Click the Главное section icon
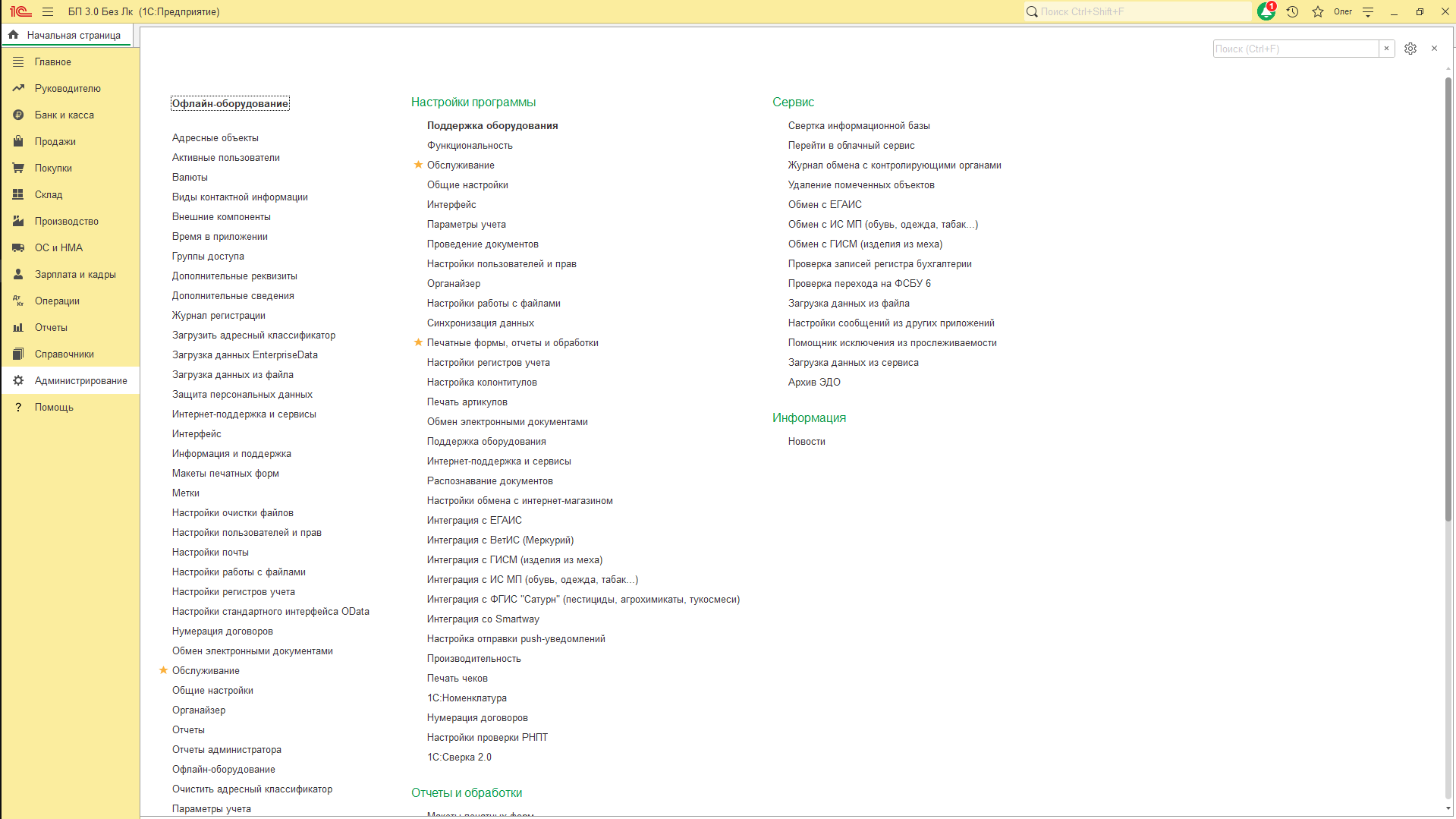Screen dimensions: 1456x819 [18, 62]
